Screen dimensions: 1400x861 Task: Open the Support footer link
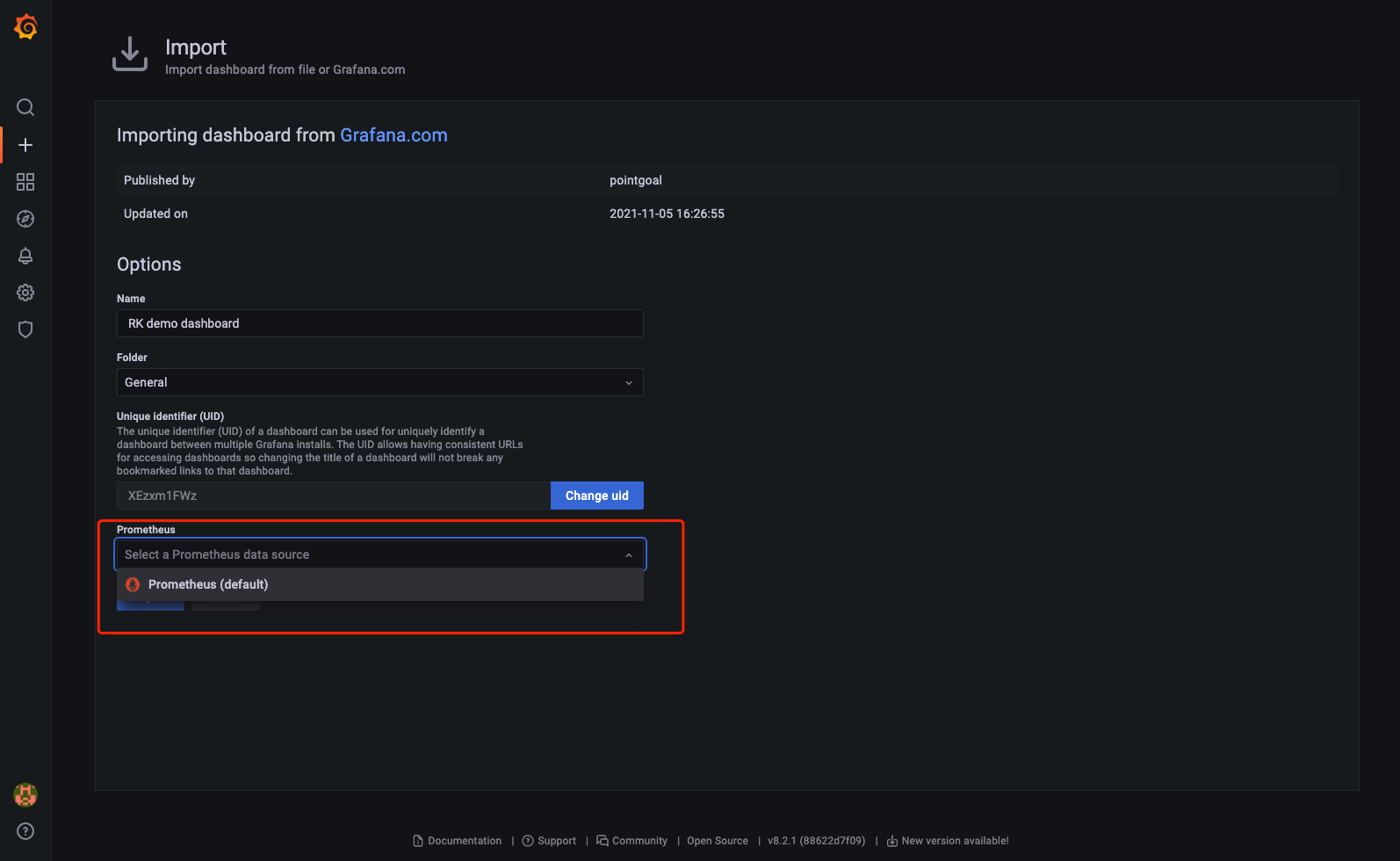(550, 841)
